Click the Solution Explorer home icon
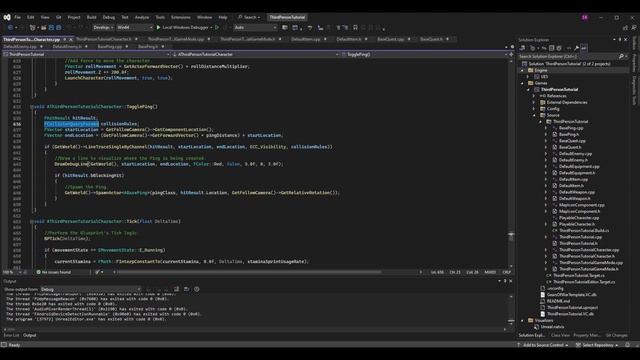This screenshot has width=640, height=360. tap(522, 48)
